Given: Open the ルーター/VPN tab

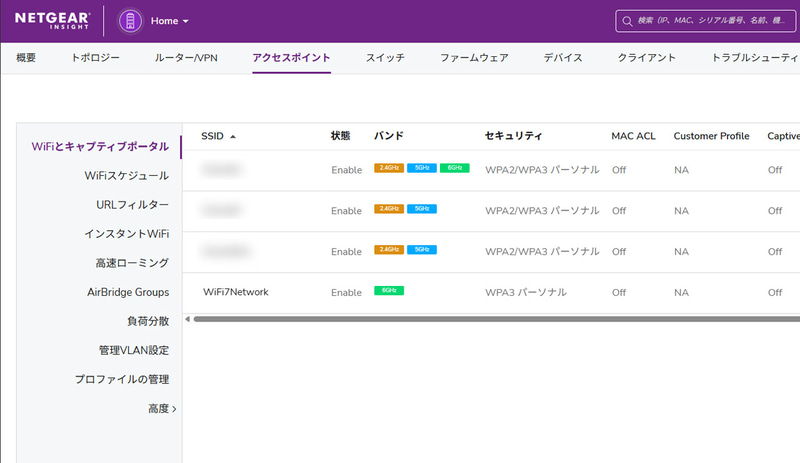Looking at the screenshot, I should (x=186, y=58).
